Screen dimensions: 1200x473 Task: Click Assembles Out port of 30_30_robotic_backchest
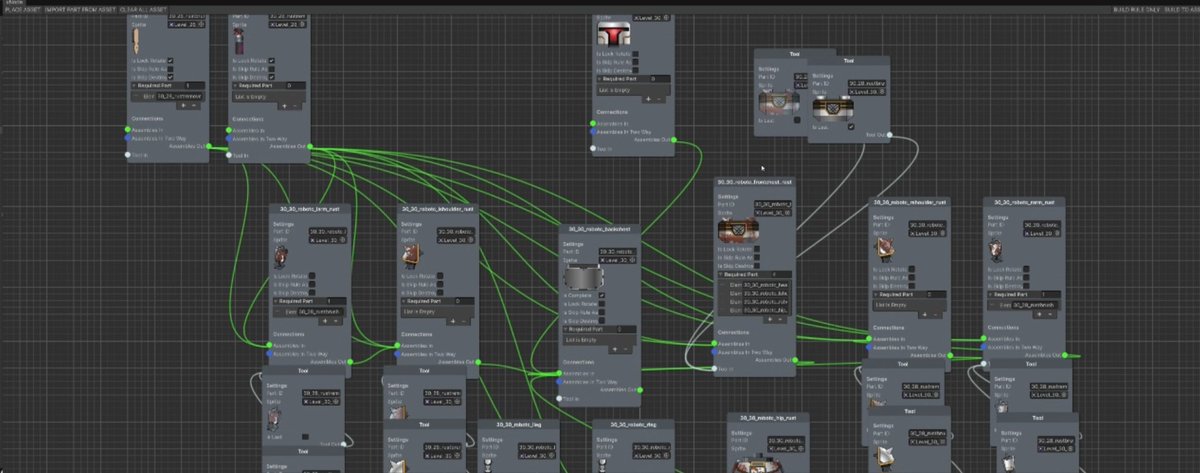point(642,389)
